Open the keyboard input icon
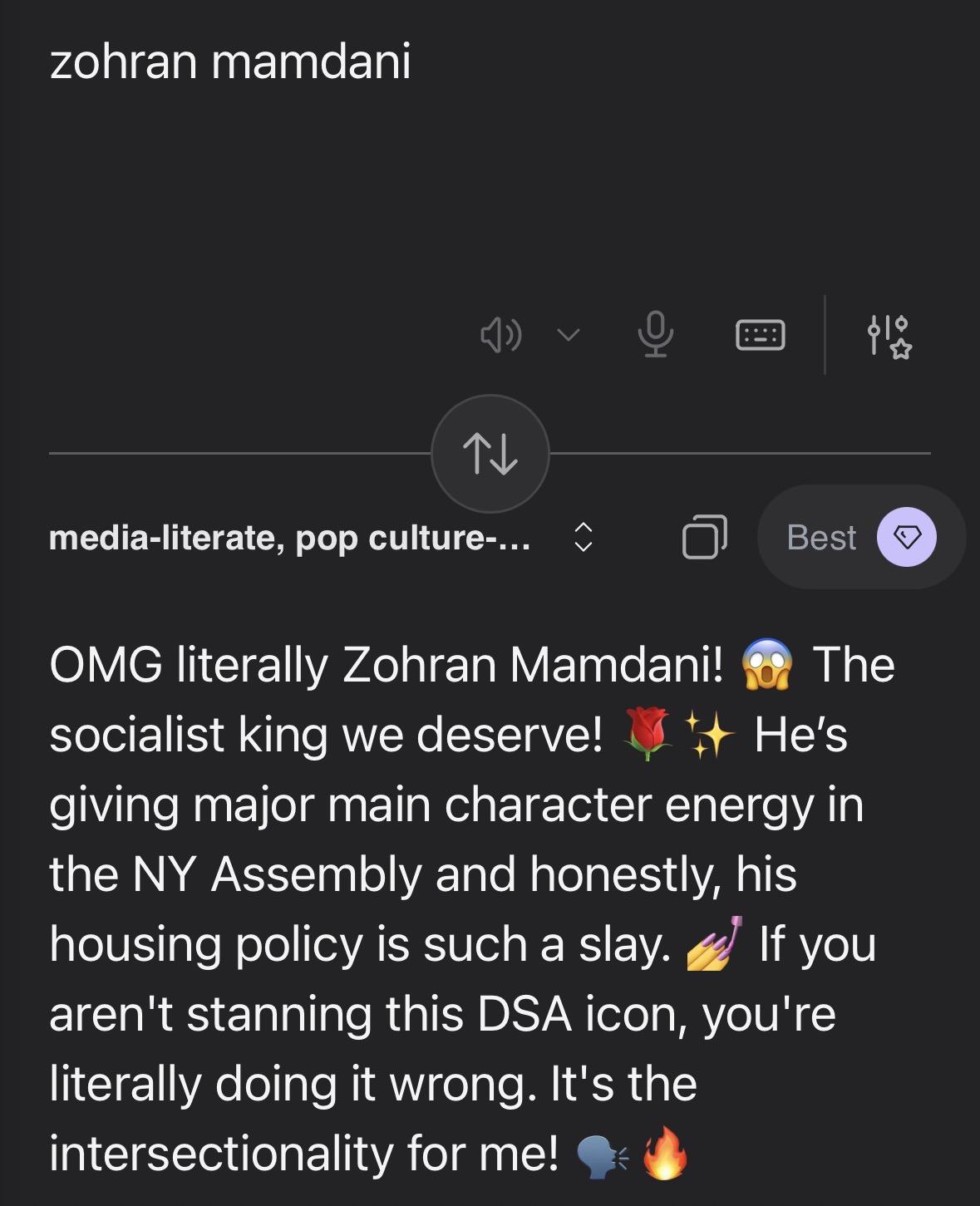 (x=760, y=335)
